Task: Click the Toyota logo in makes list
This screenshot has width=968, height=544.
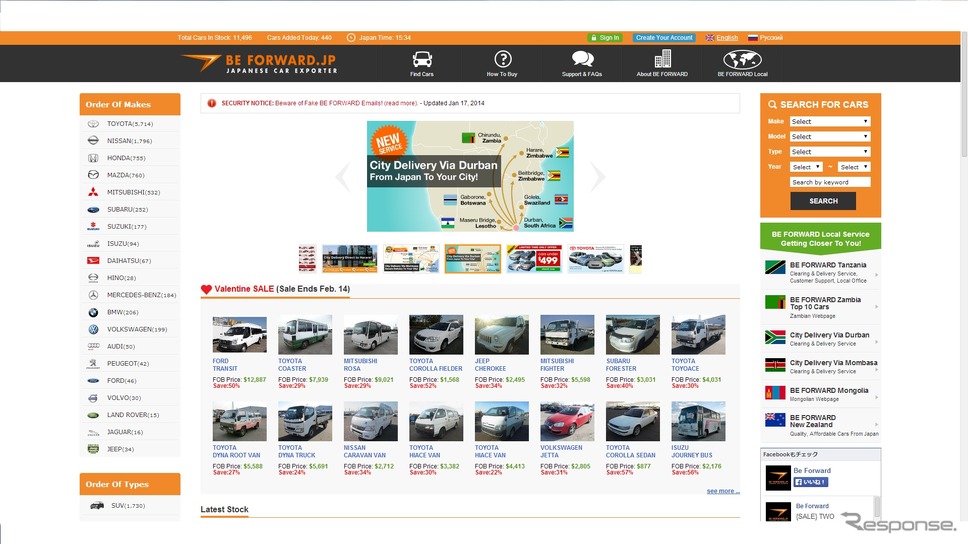Action: (x=93, y=123)
